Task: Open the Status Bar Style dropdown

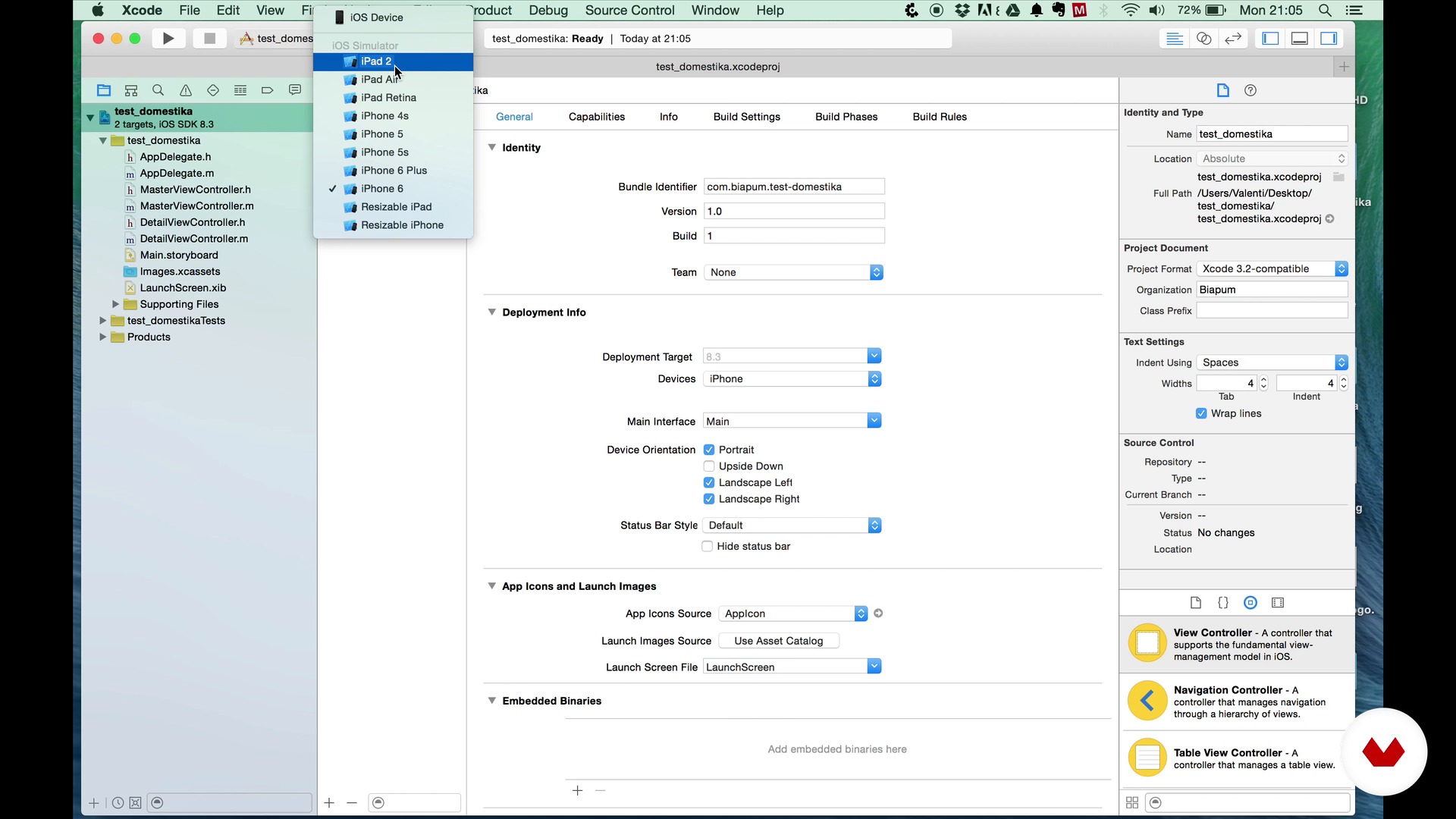Action: (x=792, y=525)
